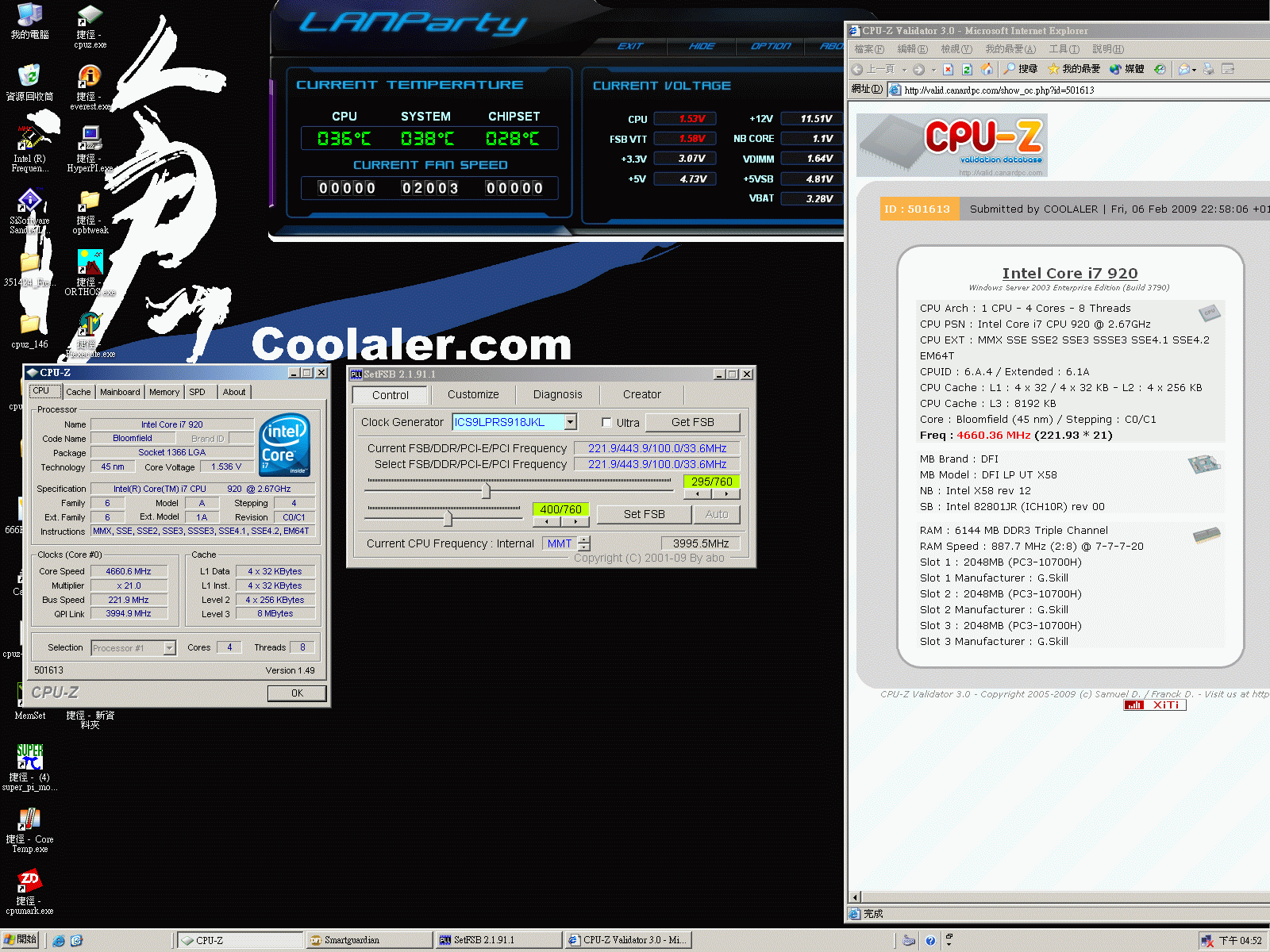Open the 檔案(F) File menu in Internet Explorer

click(869, 49)
